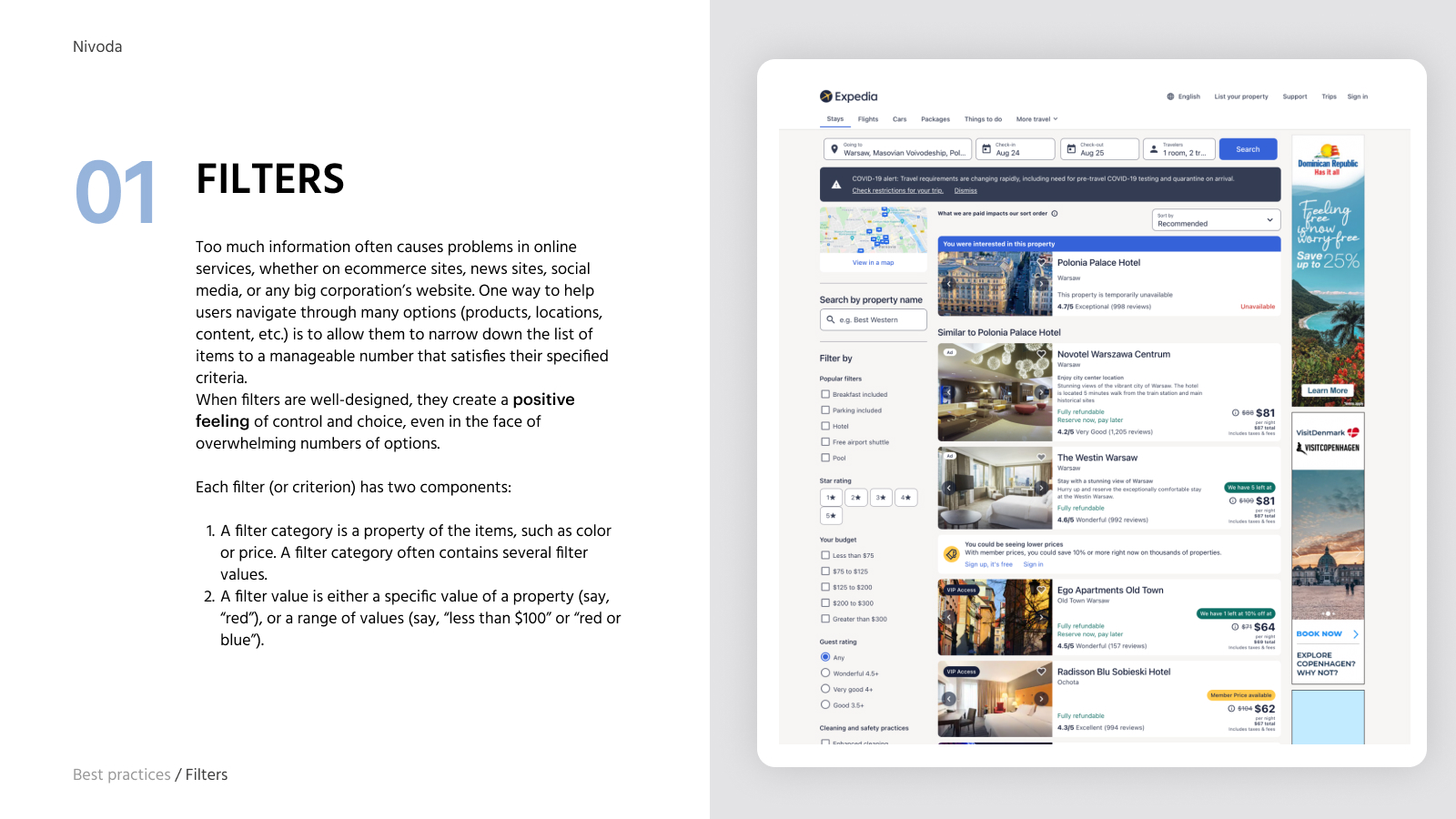The height and width of the screenshot is (819, 1456).
Task: Show next photo of The Westin Warsaw
Action: (x=1041, y=488)
